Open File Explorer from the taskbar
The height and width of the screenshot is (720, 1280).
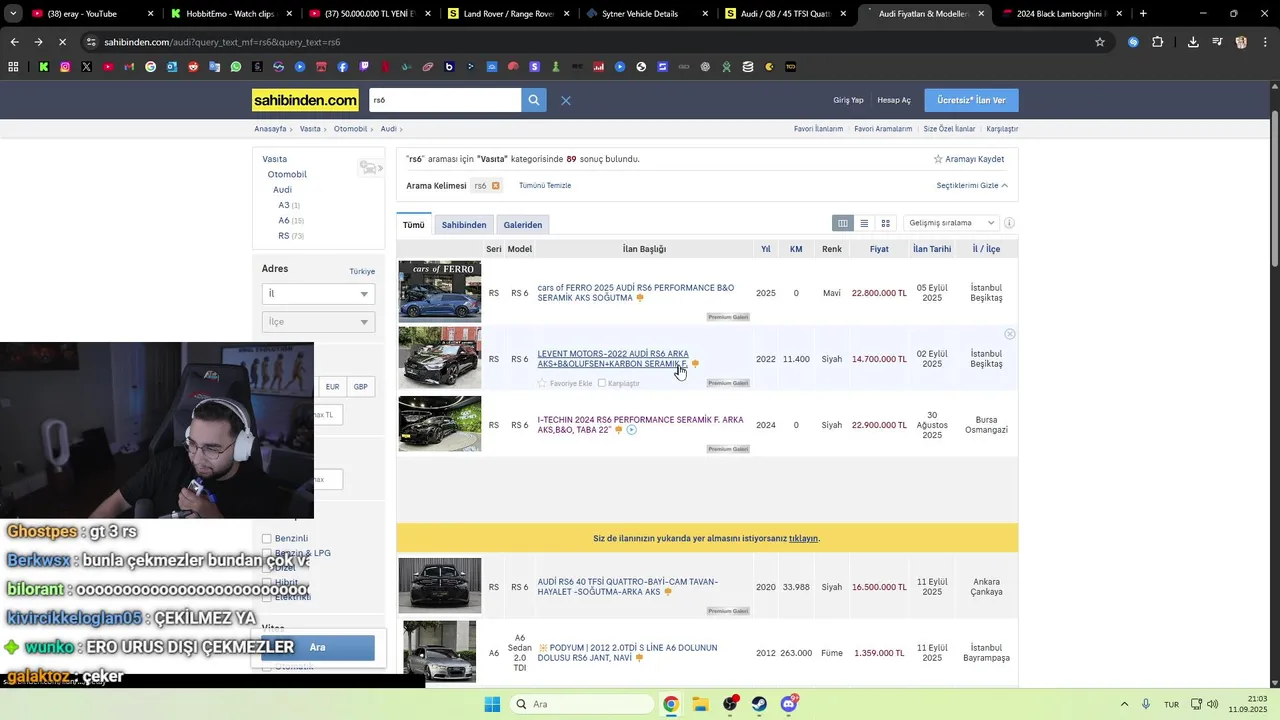tap(701, 704)
